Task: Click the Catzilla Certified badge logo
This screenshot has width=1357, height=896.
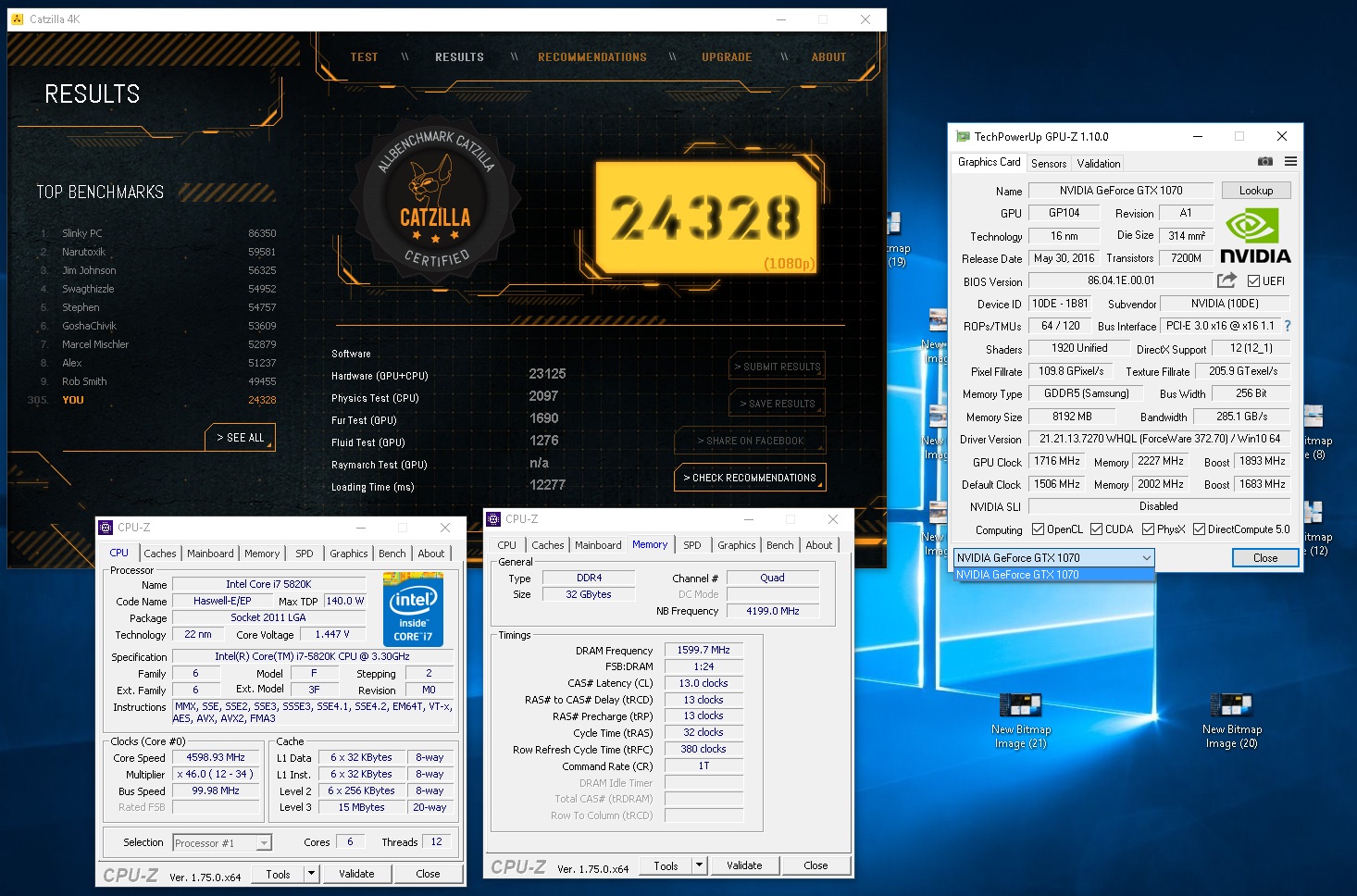Action: (x=435, y=199)
